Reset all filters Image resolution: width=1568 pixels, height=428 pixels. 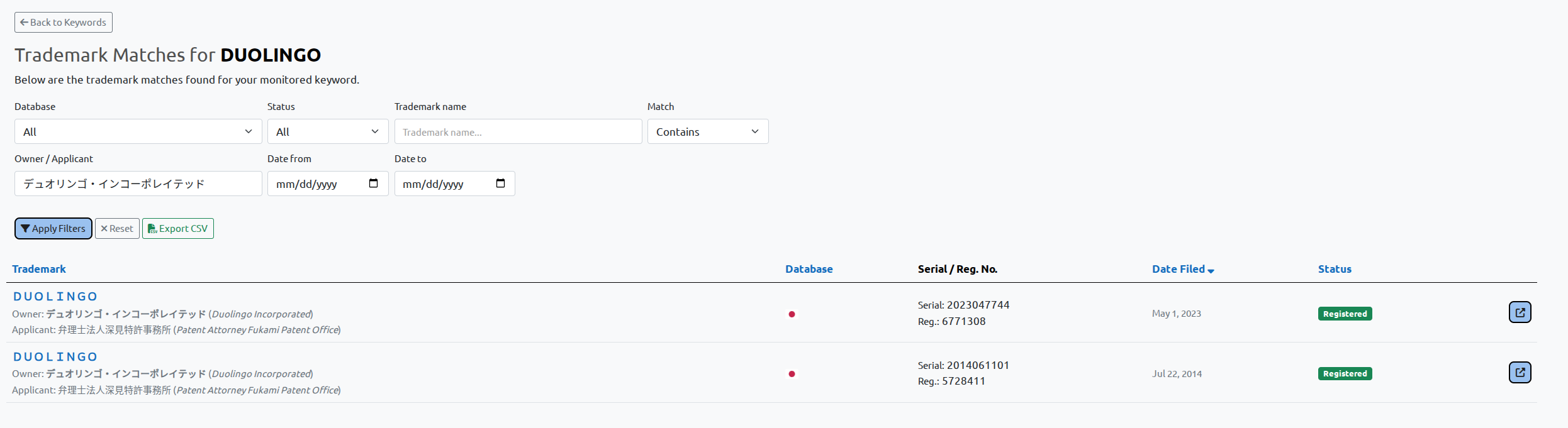[117, 229]
